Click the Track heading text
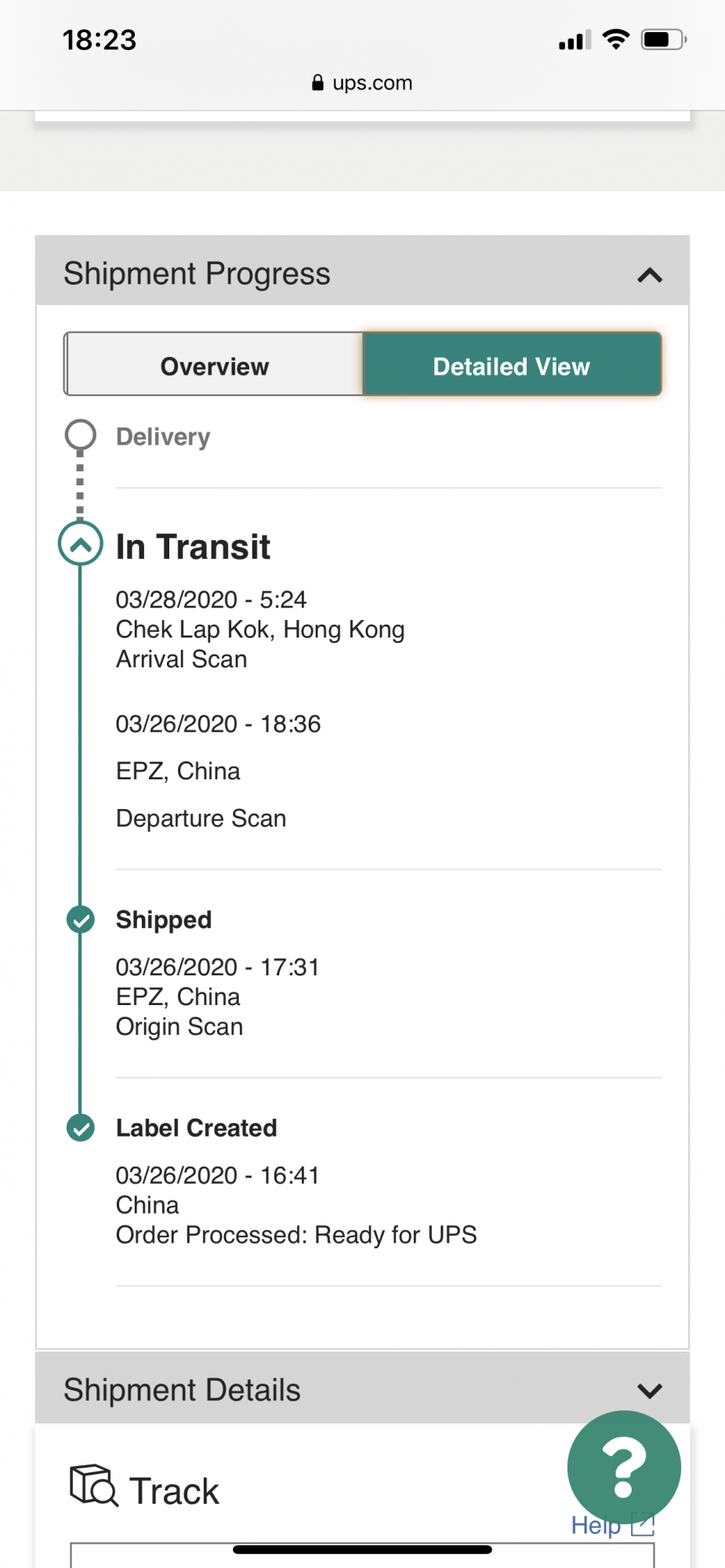The image size is (725, 1568). (x=174, y=1491)
